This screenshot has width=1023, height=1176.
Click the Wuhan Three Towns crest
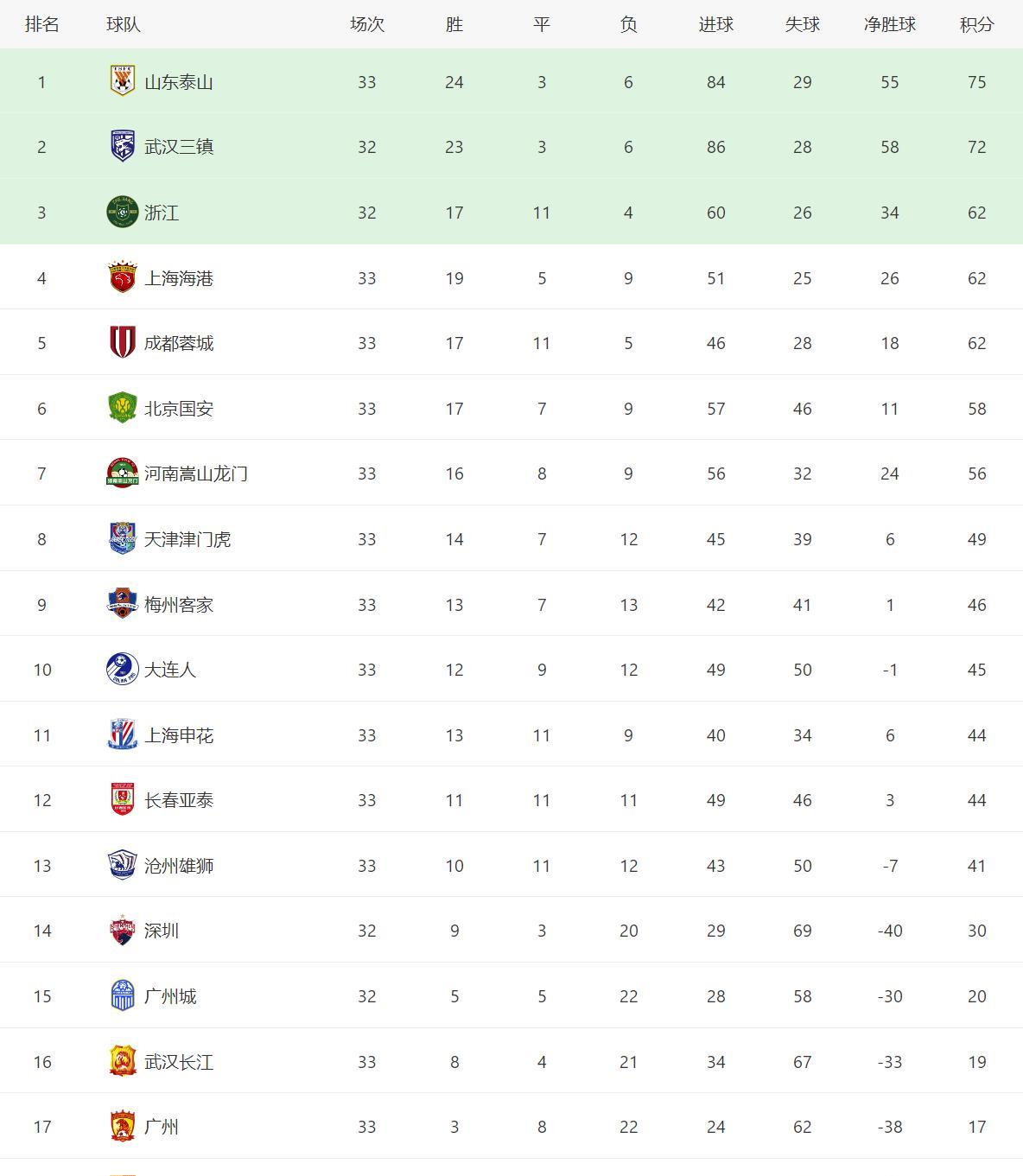(x=123, y=147)
